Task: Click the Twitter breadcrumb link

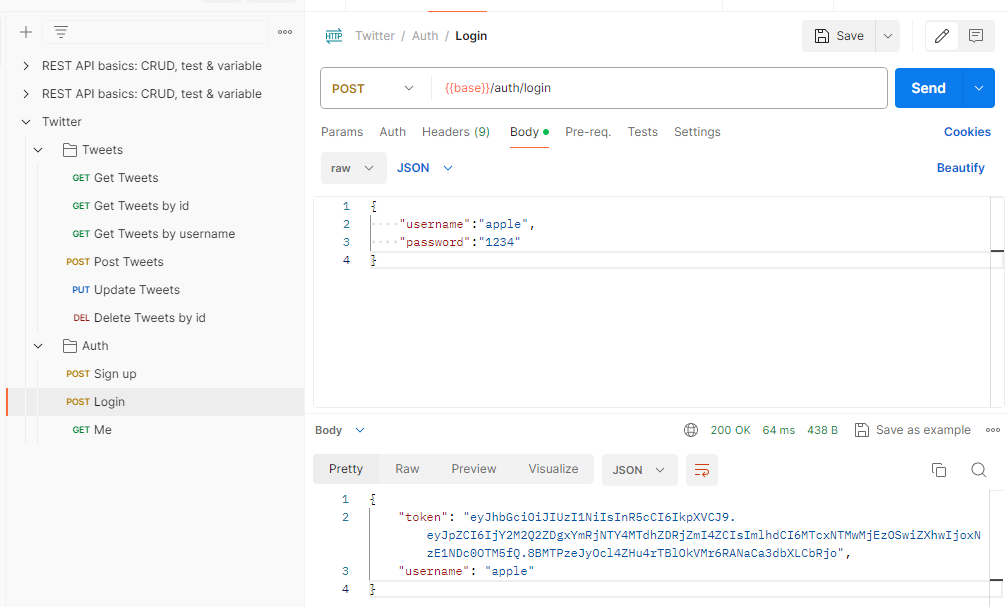Action: pos(375,36)
